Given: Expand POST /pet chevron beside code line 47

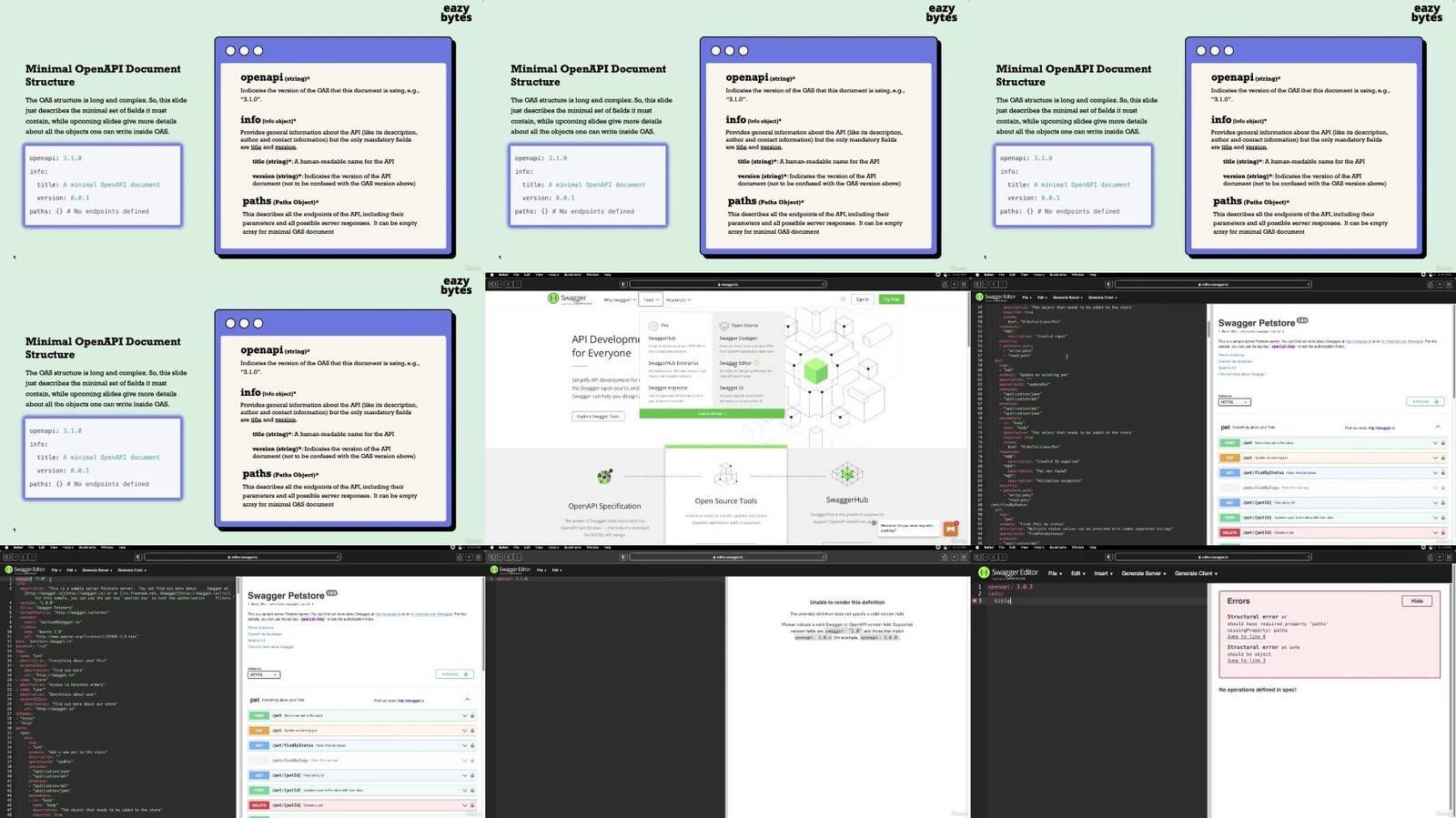Looking at the screenshot, I should click(1435, 443).
